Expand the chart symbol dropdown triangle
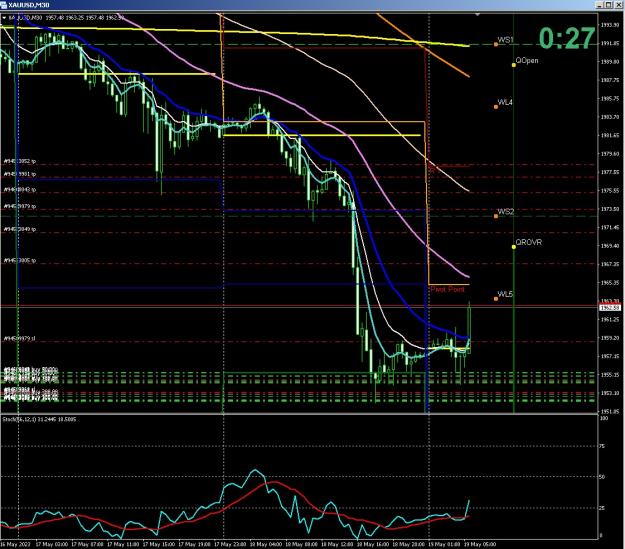Screen dimensions: 625x549 [4, 18]
